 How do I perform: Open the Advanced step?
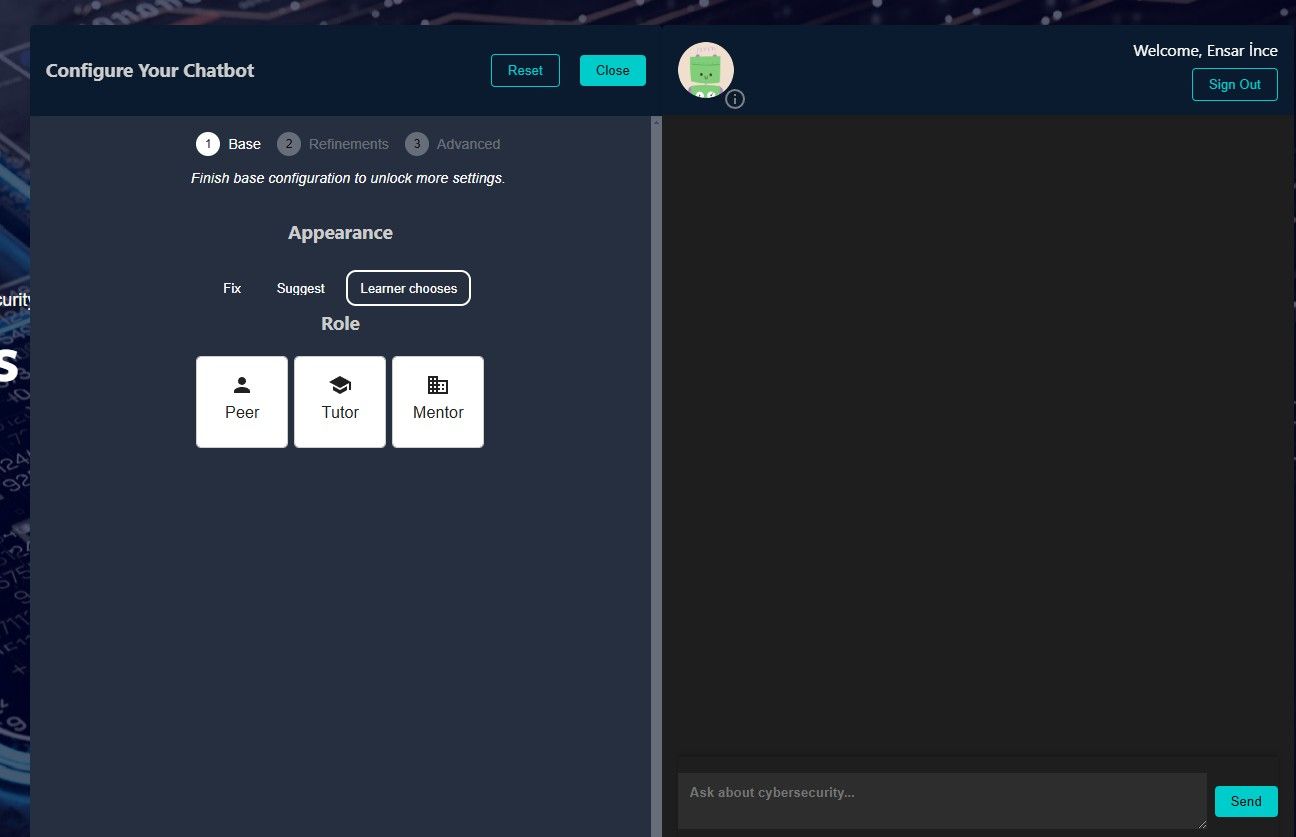(453, 144)
